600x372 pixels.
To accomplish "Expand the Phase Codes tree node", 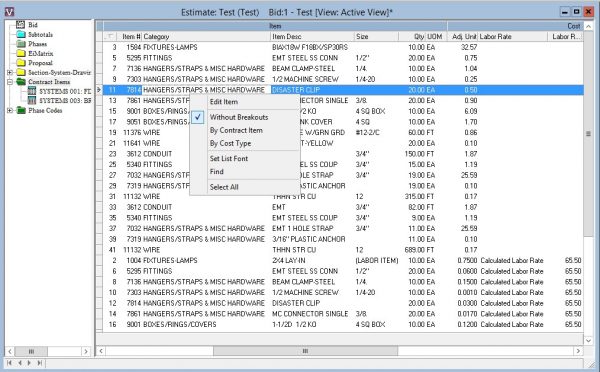I will point(10,110).
